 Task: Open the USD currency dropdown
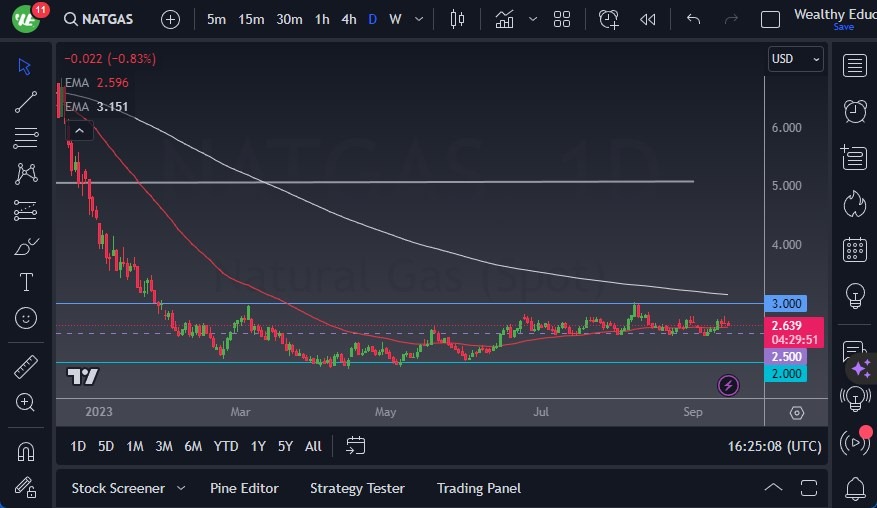[x=796, y=59]
